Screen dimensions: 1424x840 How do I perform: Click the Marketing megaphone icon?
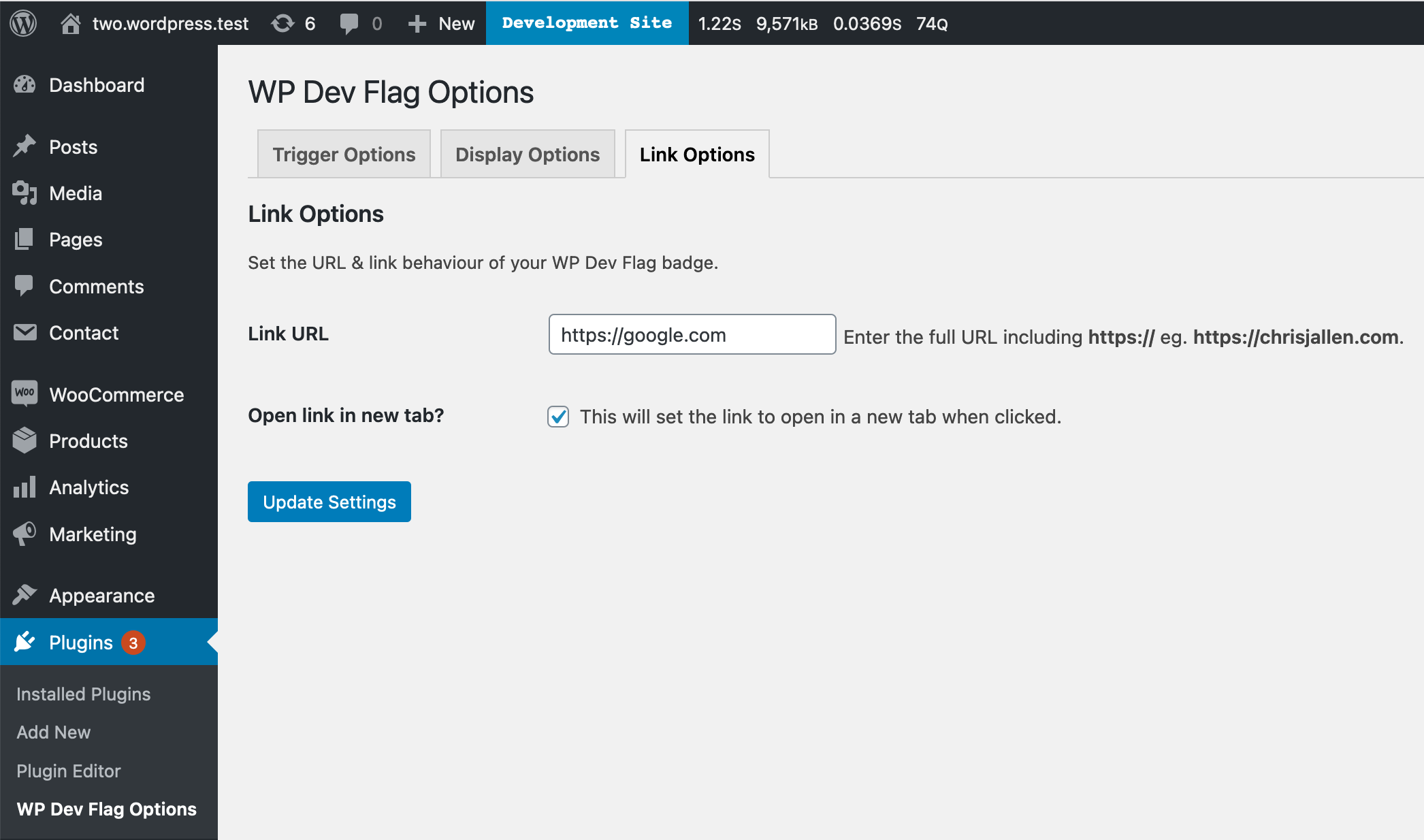point(25,534)
